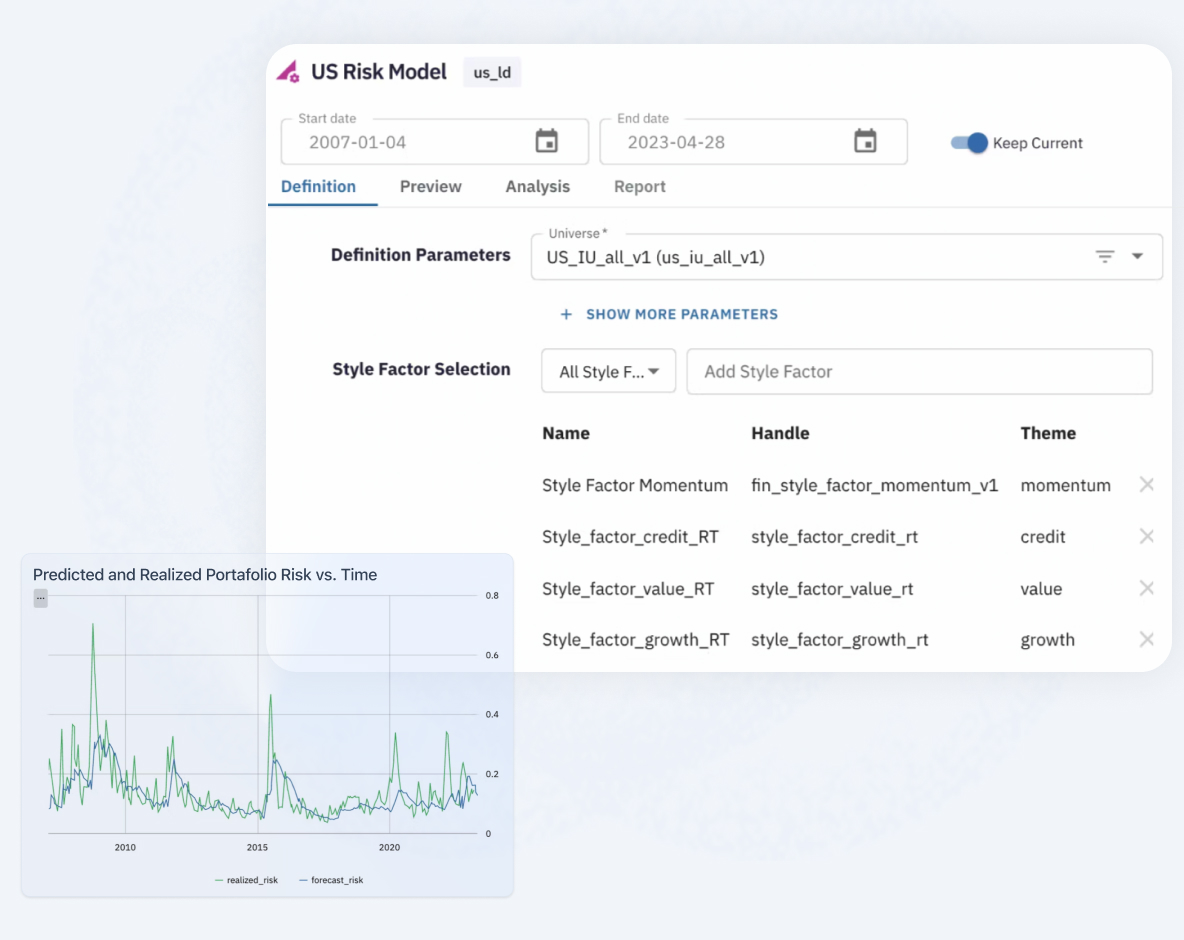Click the Handle column header
Image resolution: width=1184 pixels, height=940 pixels.
click(780, 433)
